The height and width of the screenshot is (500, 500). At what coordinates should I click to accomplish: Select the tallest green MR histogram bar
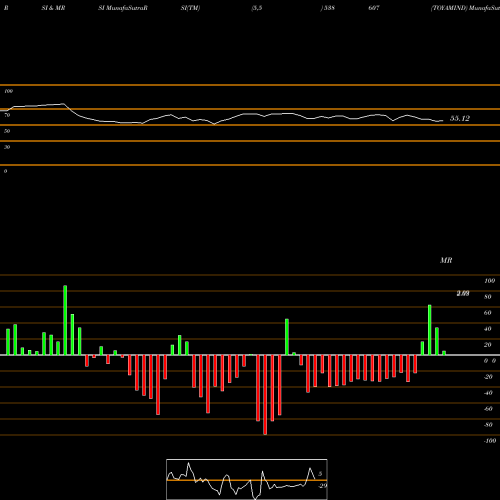coord(65,320)
